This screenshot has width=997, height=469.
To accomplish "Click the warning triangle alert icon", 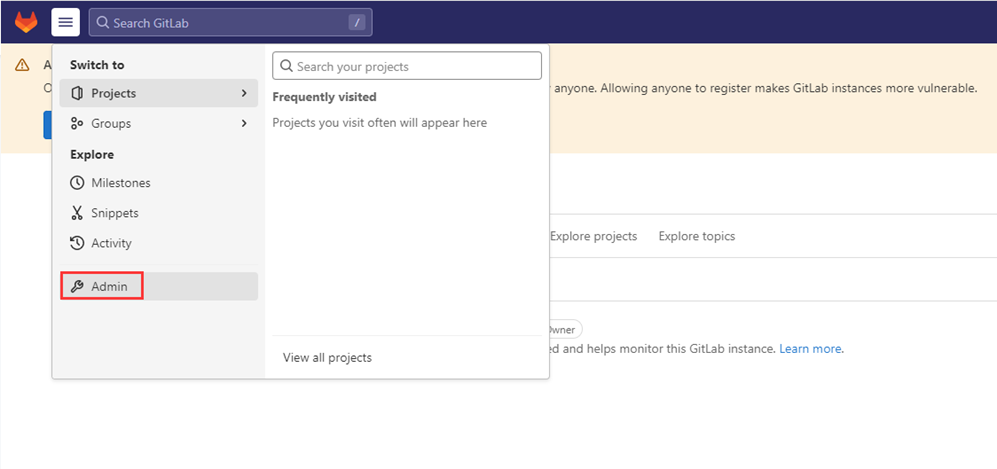I will pyautogui.click(x=22, y=64).
